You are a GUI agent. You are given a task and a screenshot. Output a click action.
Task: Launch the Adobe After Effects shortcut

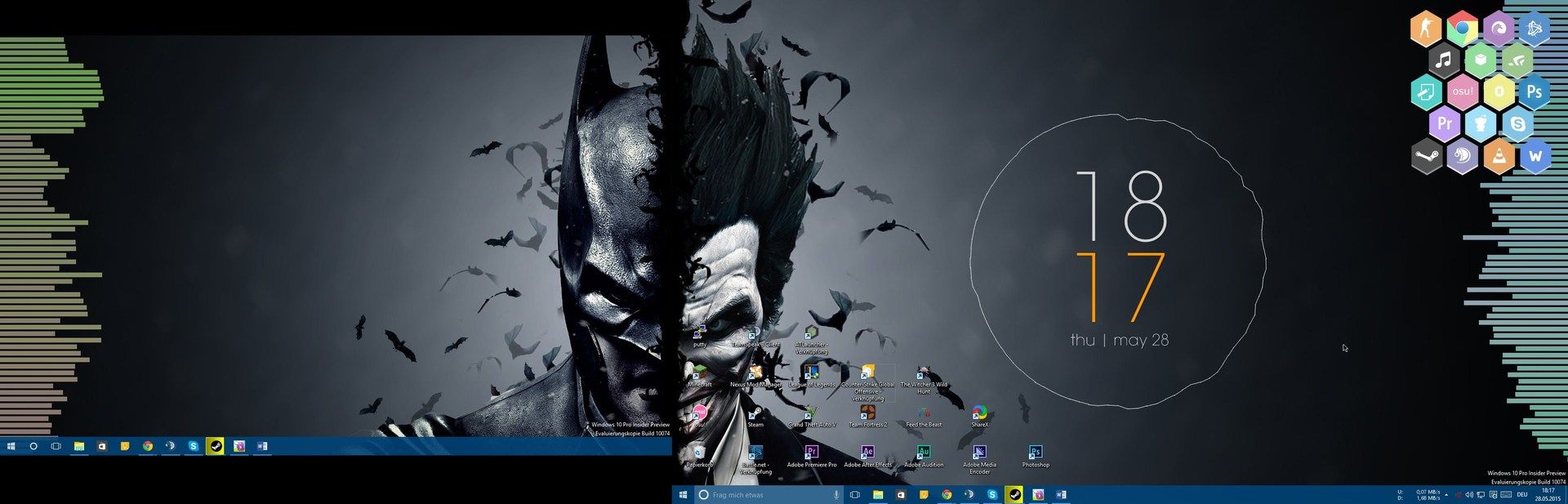[x=867, y=453]
